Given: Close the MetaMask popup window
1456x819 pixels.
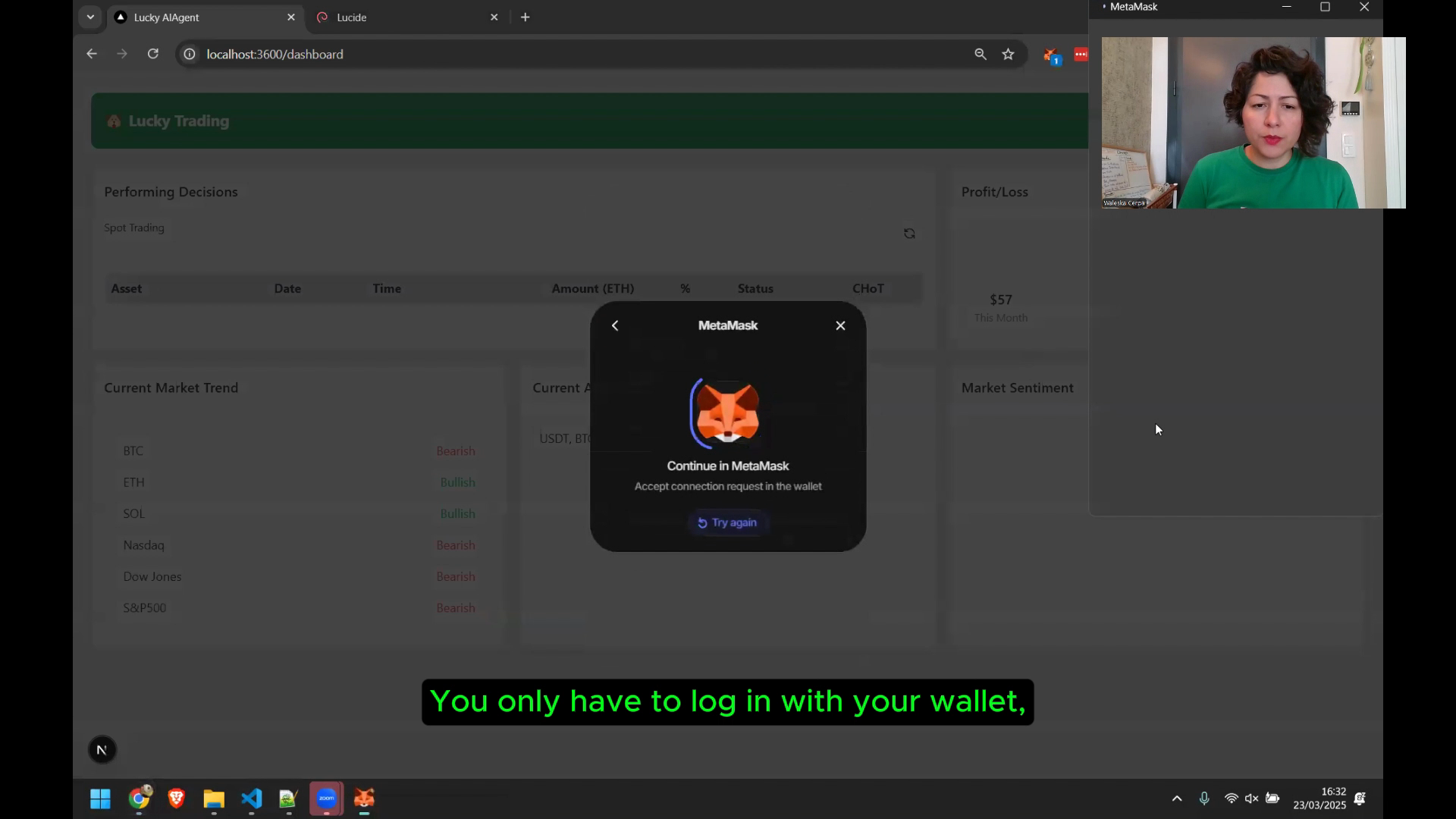Looking at the screenshot, I should pos(1364,7).
